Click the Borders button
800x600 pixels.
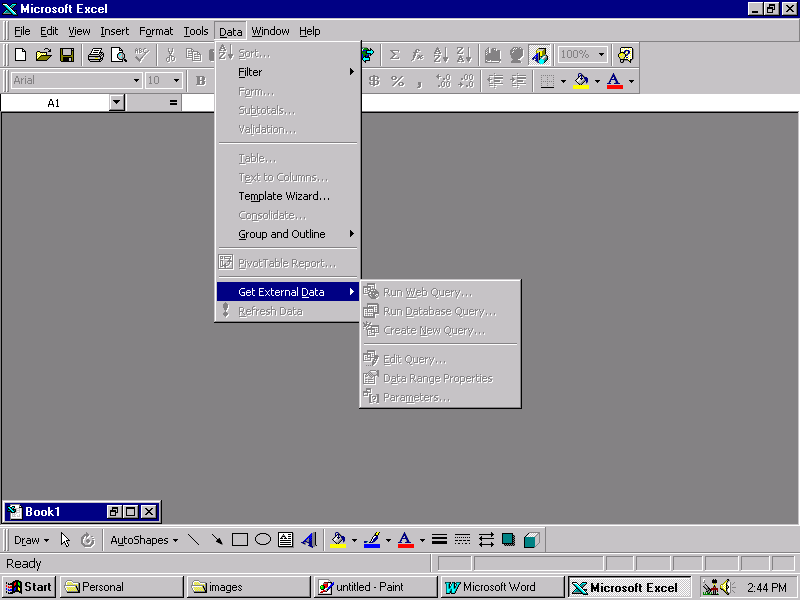[x=547, y=81]
